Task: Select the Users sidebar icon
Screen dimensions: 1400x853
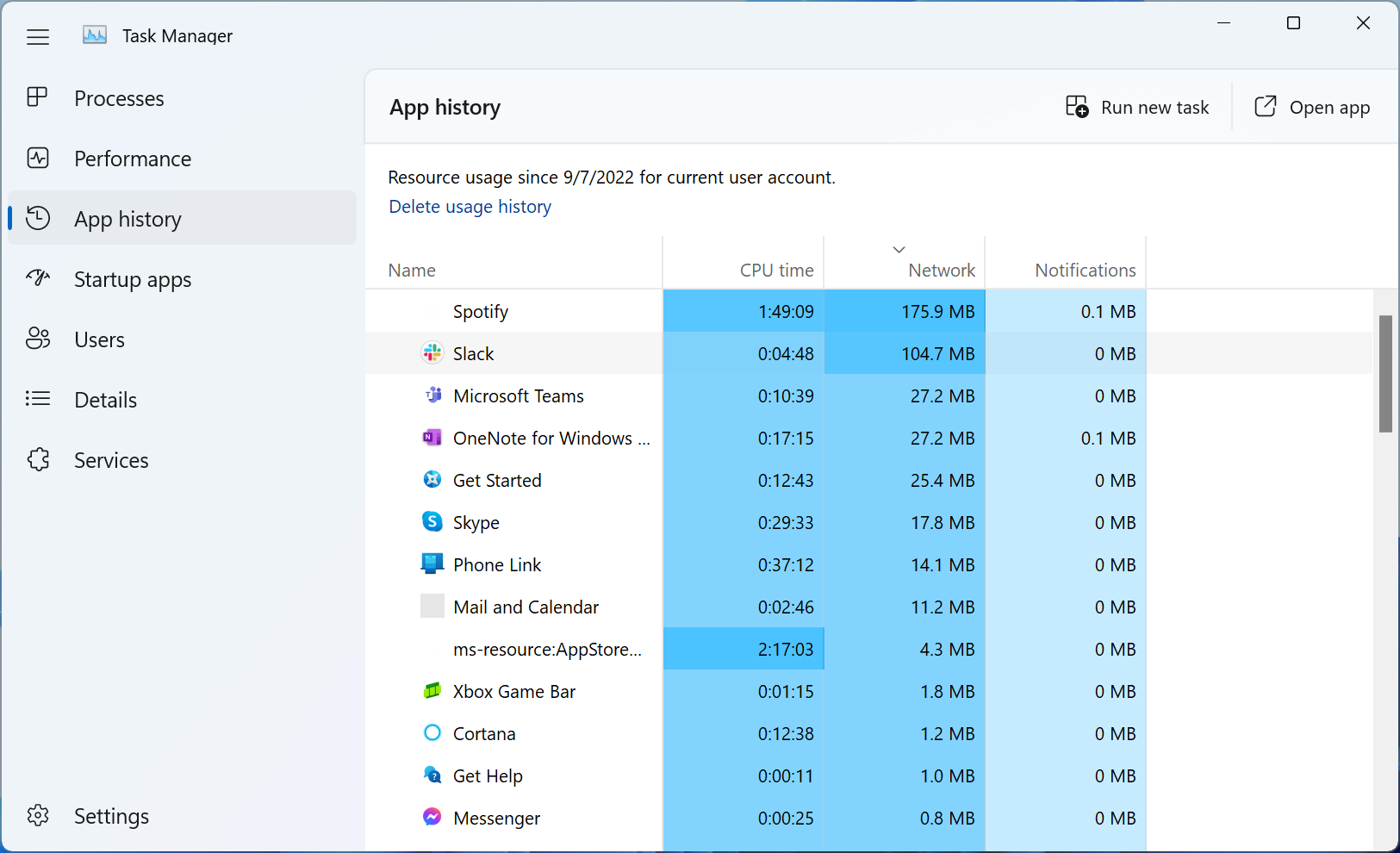Action: point(38,339)
